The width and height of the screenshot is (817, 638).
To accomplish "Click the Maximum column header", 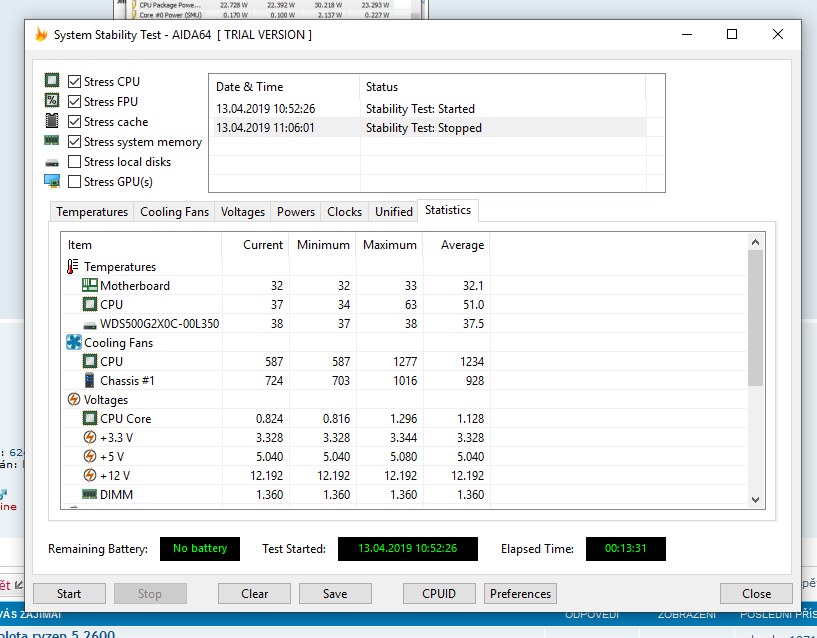I will (x=389, y=244).
